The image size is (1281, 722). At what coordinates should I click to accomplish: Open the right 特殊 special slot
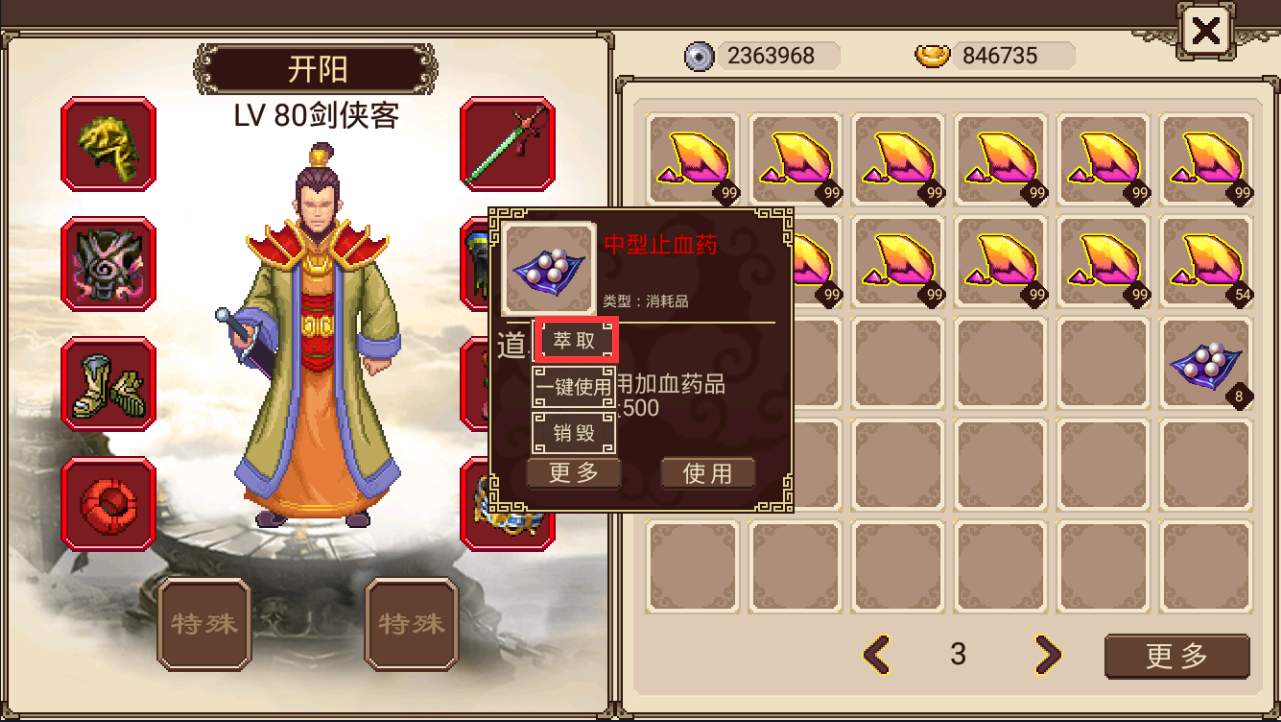tap(411, 624)
